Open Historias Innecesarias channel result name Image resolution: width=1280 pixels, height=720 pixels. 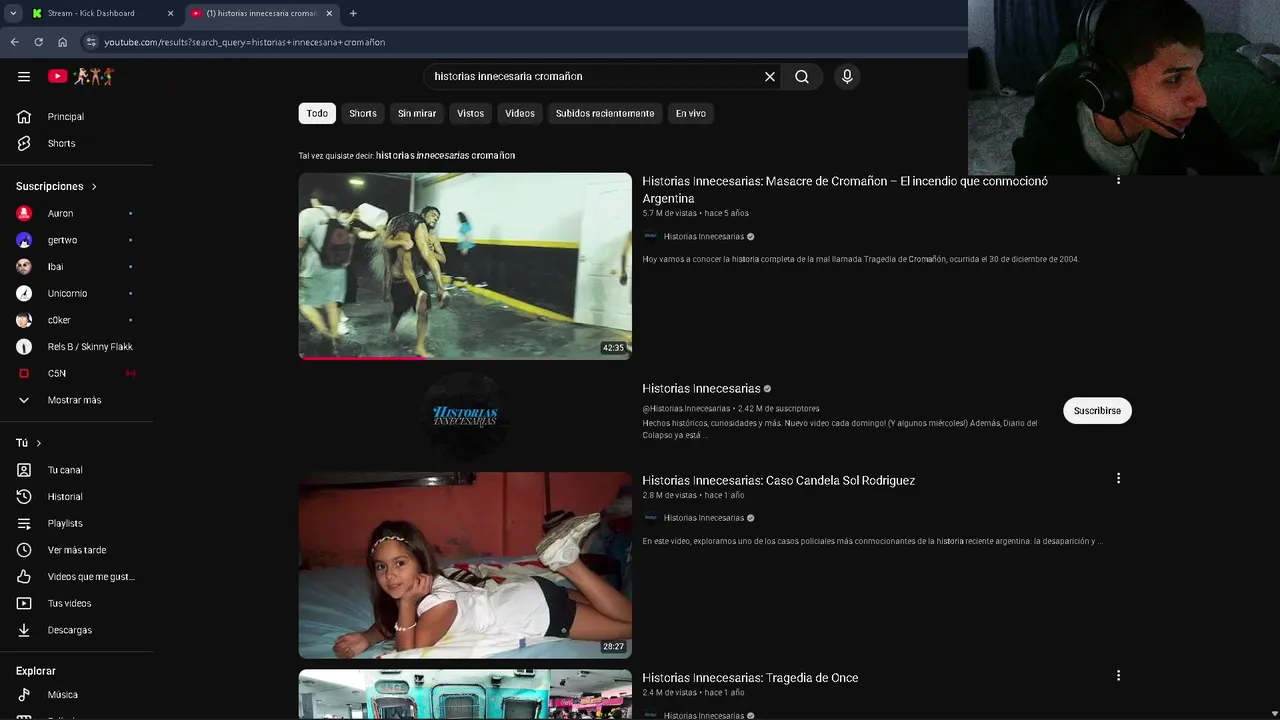(x=701, y=388)
